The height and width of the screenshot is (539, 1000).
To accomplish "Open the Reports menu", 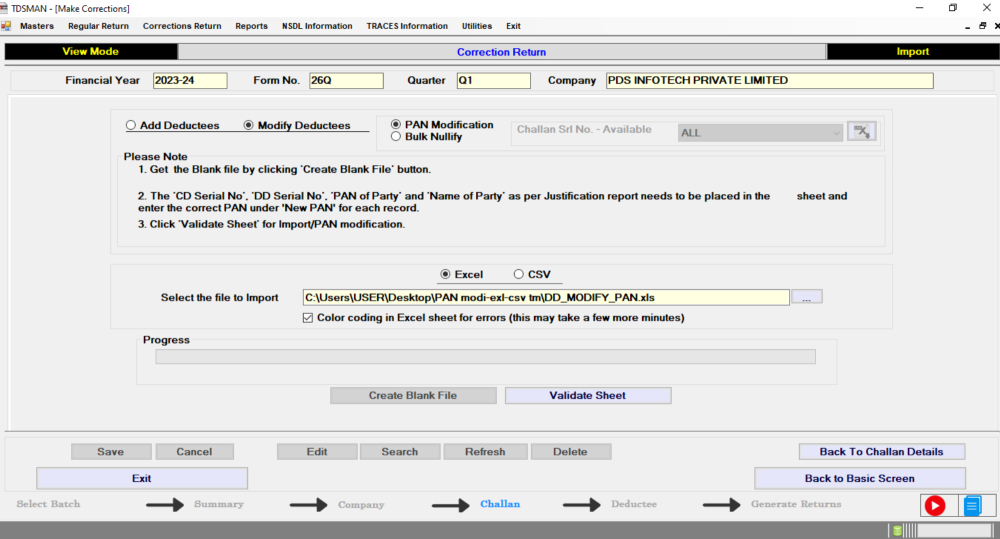I will click(x=251, y=26).
